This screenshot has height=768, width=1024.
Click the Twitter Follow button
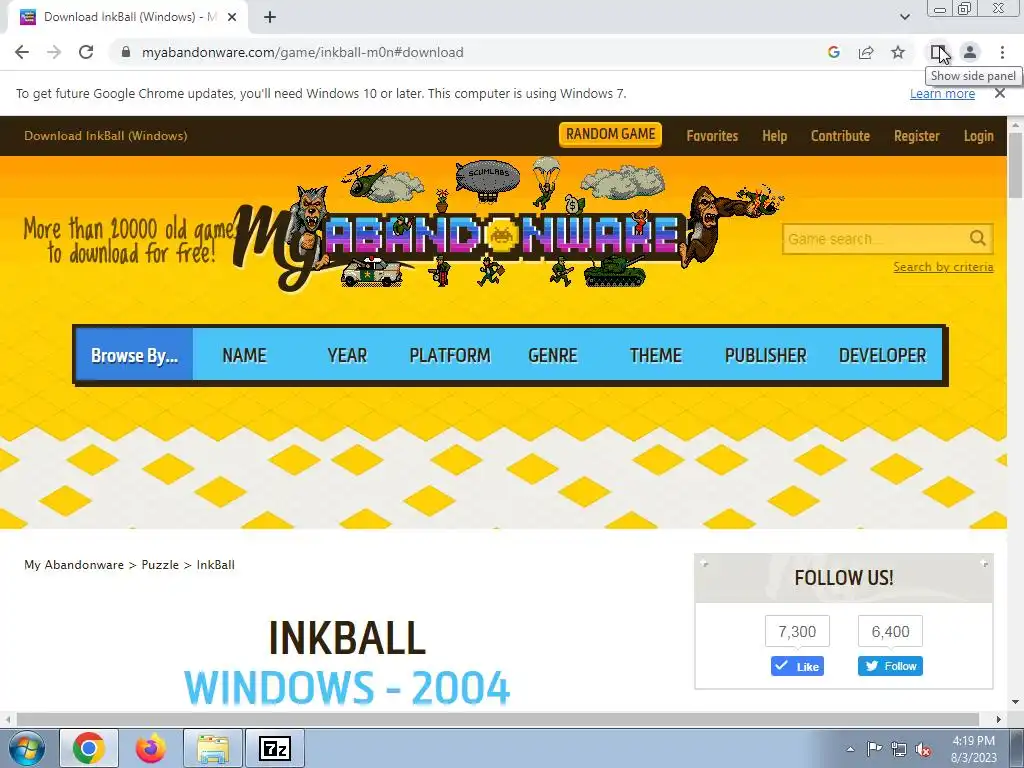(x=890, y=666)
